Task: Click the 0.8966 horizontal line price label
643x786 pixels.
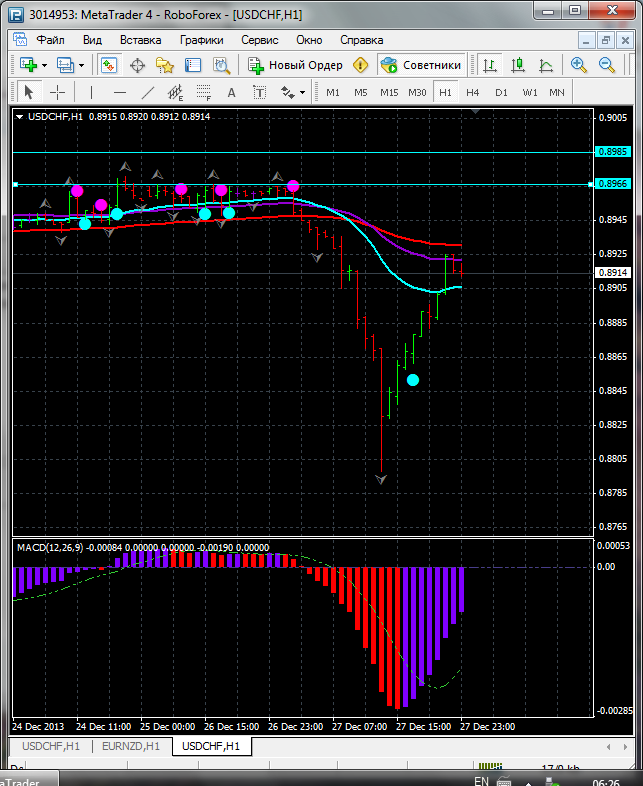Action: pyautogui.click(x=611, y=184)
